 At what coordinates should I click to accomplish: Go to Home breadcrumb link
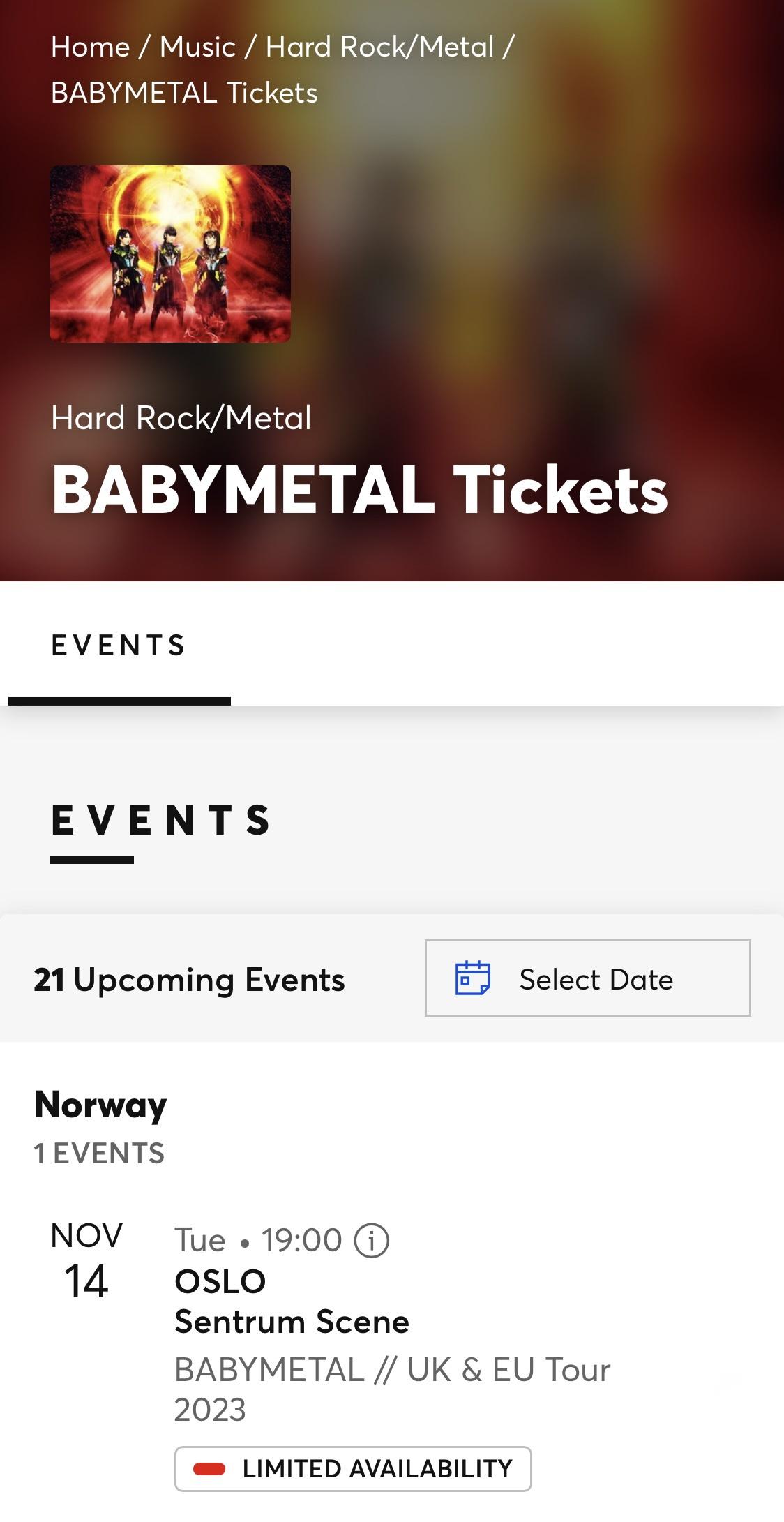[90, 47]
